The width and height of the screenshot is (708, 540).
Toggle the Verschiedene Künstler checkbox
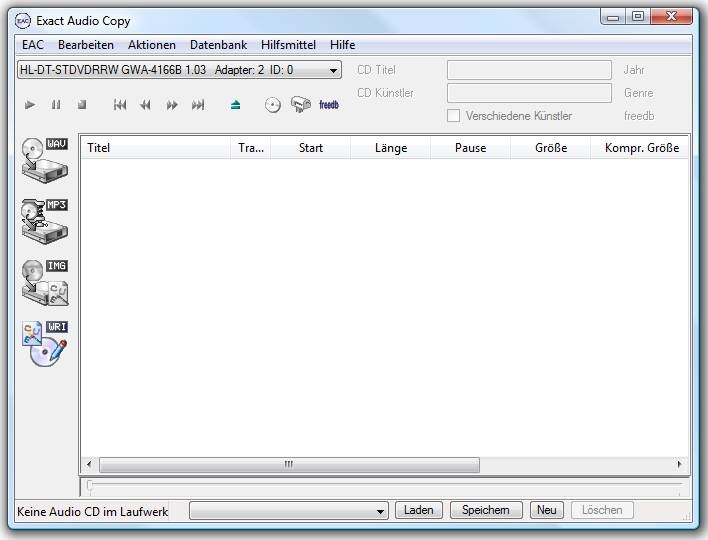453,116
